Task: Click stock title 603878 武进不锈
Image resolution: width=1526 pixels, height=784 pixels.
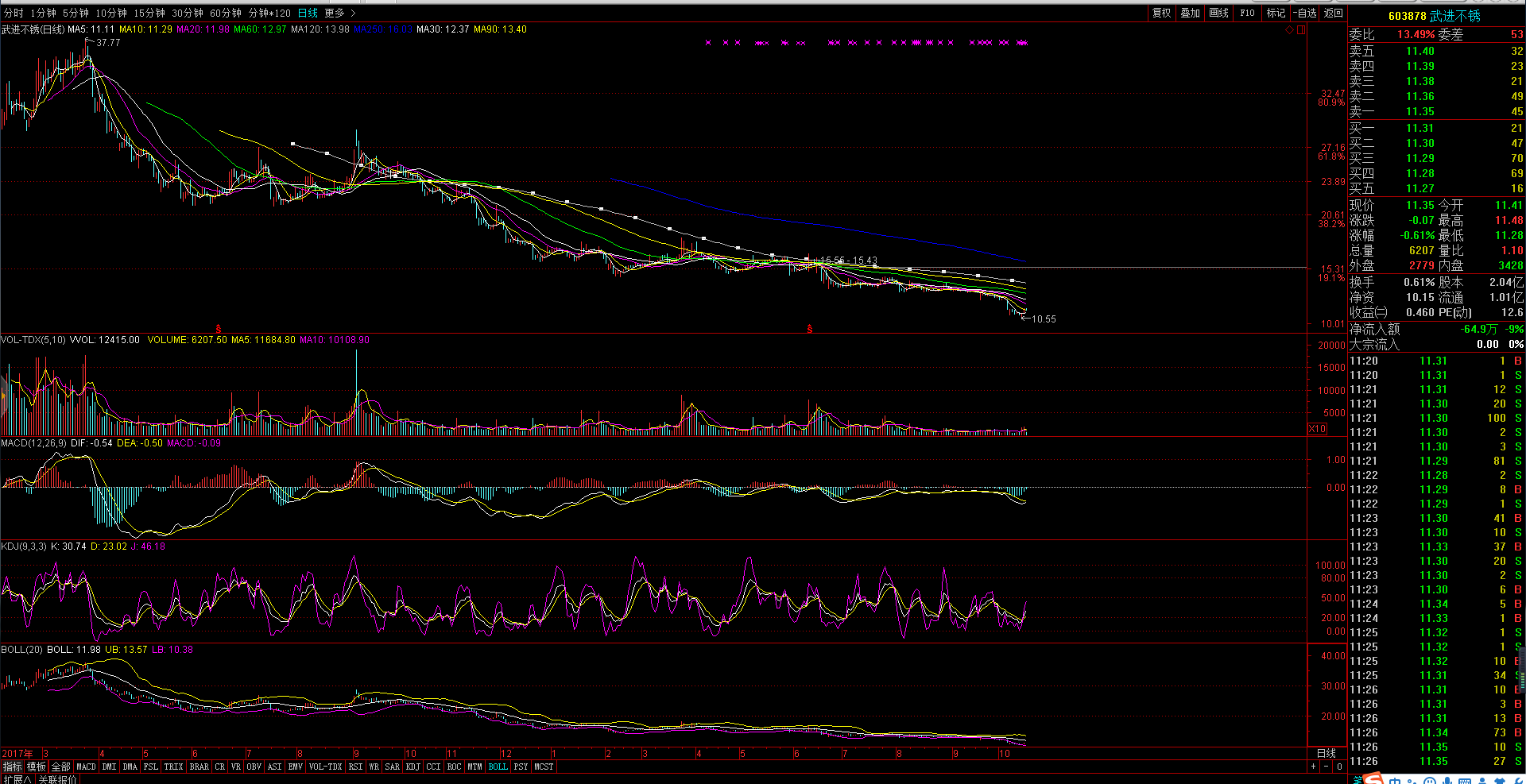Action: [x=1434, y=16]
